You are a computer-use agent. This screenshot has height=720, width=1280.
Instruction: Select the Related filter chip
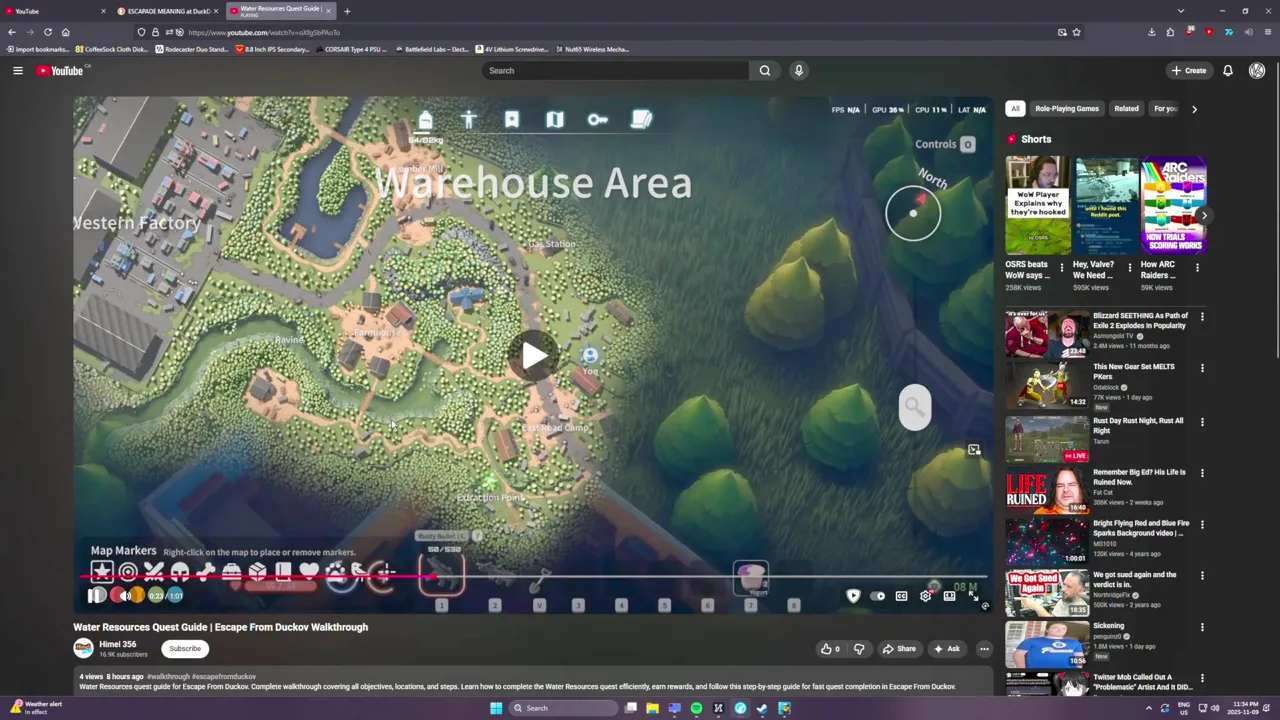[x=1126, y=109]
